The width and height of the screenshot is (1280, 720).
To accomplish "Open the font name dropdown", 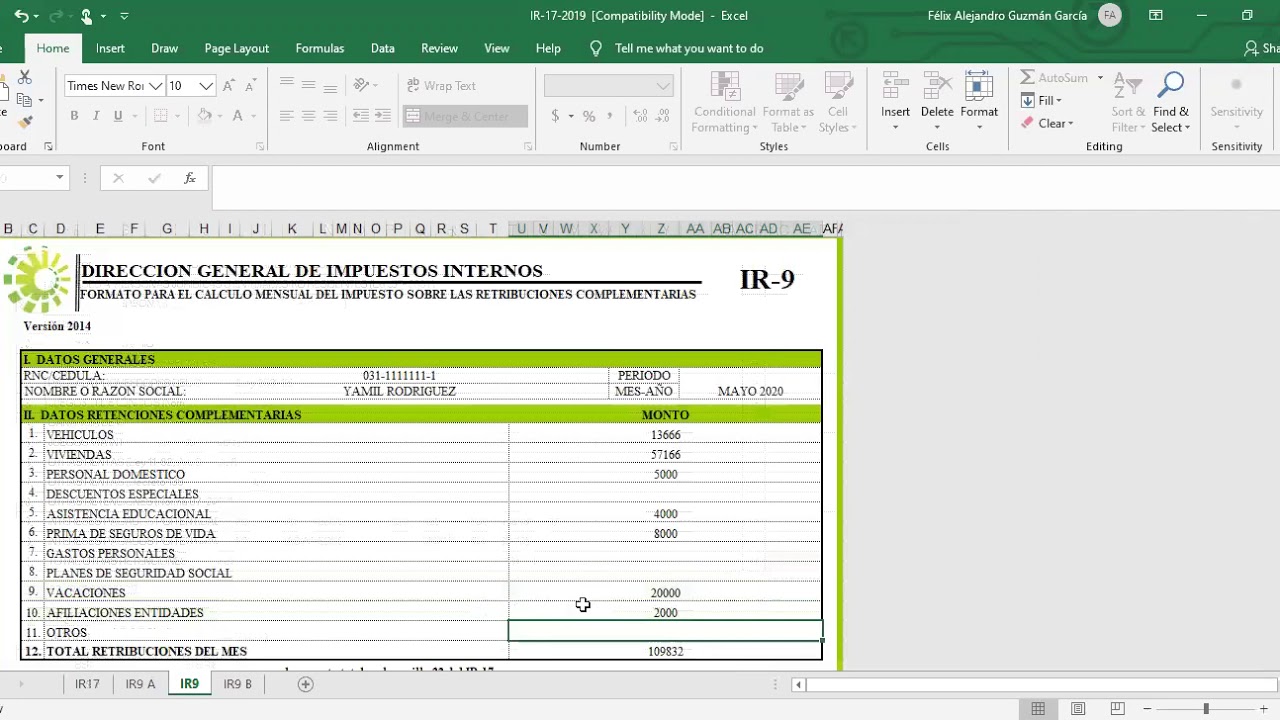I will pyautogui.click(x=156, y=86).
